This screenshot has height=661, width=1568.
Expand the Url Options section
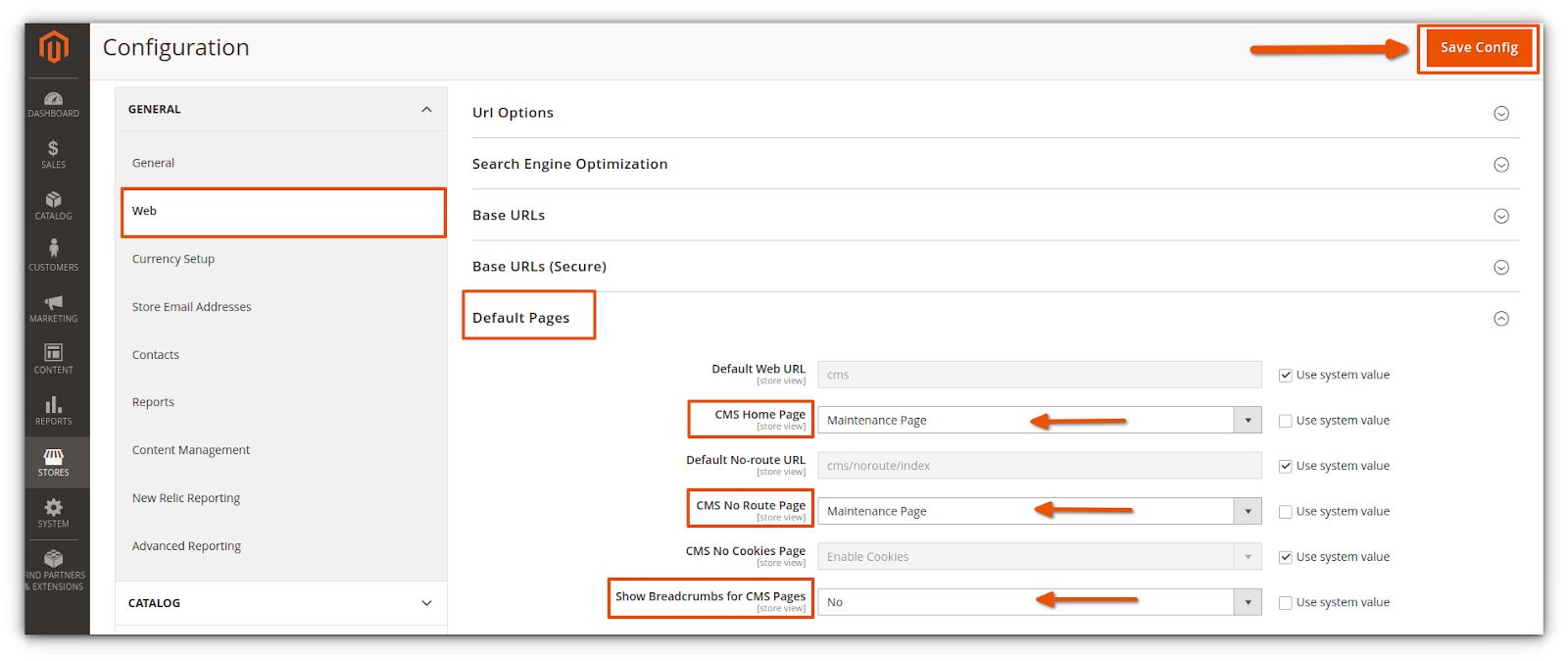click(x=1500, y=114)
